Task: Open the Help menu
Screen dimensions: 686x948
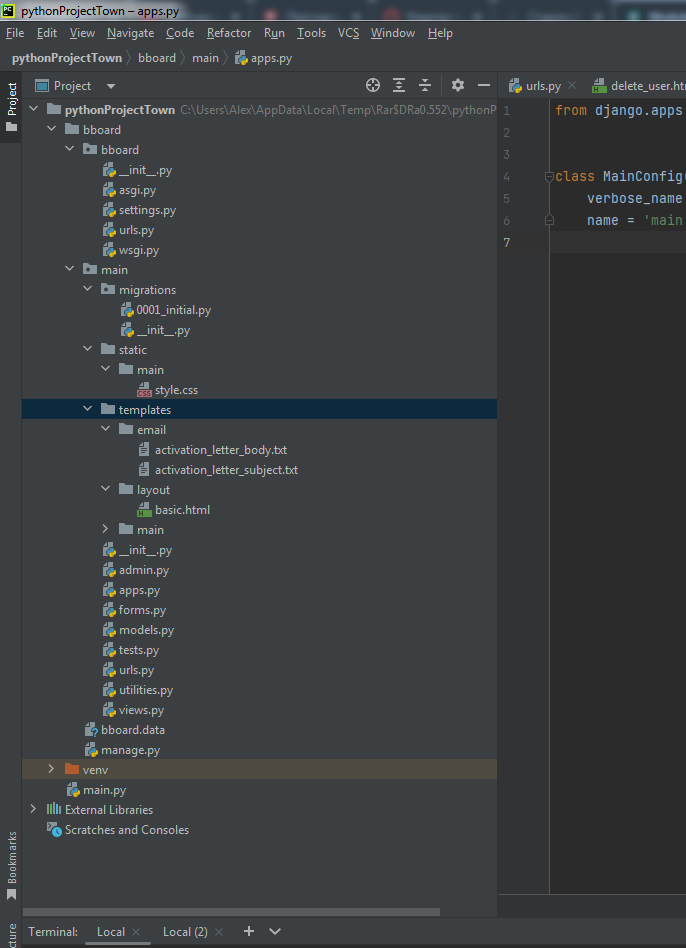Action: point(440,33)
